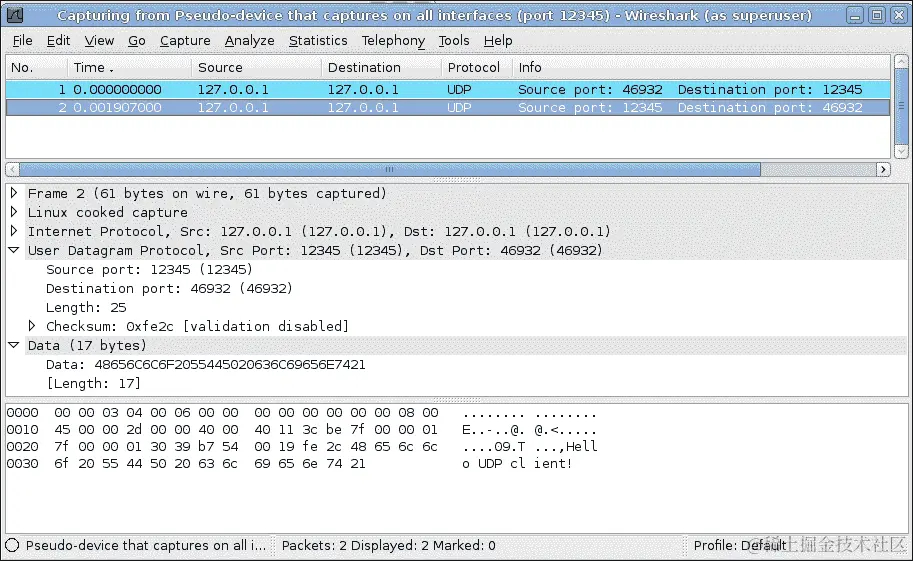Open the Capture menu
Image resolution: width=913 pixels, height=561 pixels.
[185, 40]
